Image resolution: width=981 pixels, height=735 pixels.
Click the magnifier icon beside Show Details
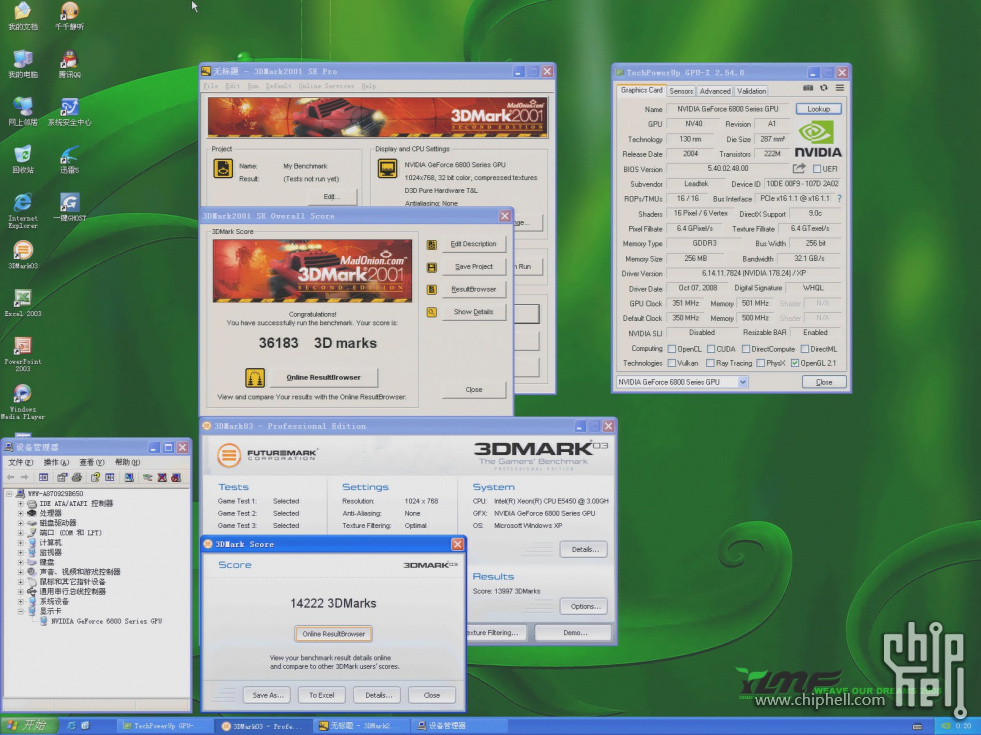[432, 312]
